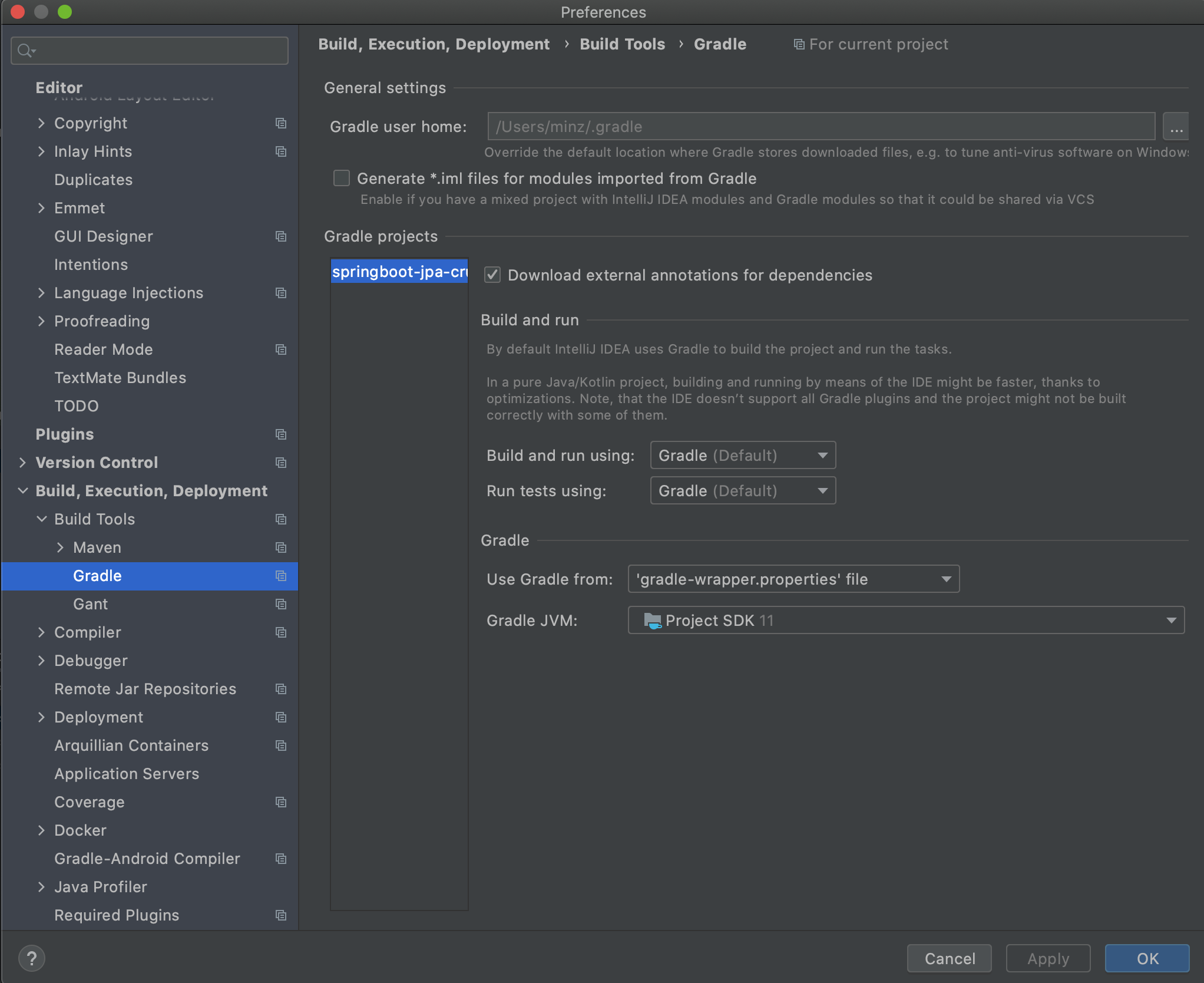Click the help question mark icon
Viewport: 1204px width, 983px height.
pos(31,958)
